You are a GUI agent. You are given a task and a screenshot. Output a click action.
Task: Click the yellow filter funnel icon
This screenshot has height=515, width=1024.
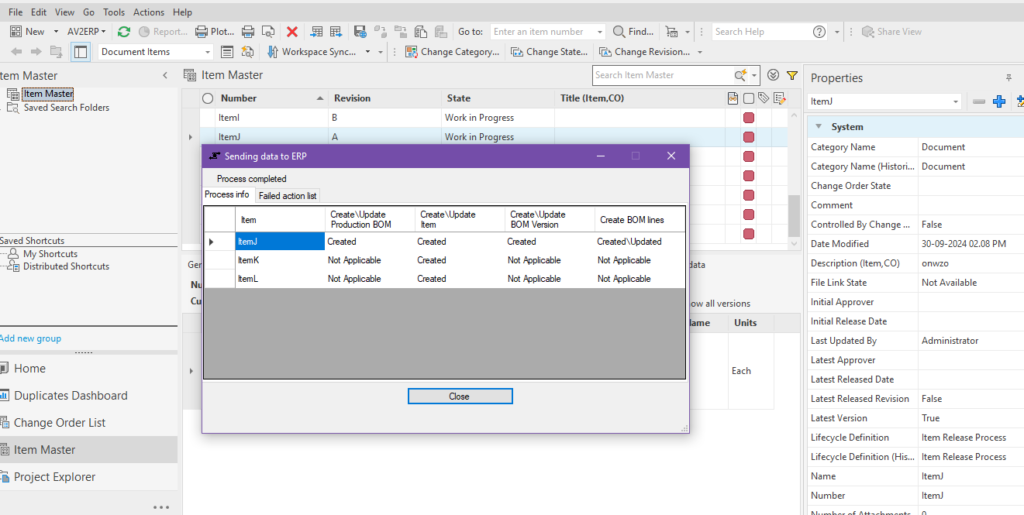[x=792, y=75]
